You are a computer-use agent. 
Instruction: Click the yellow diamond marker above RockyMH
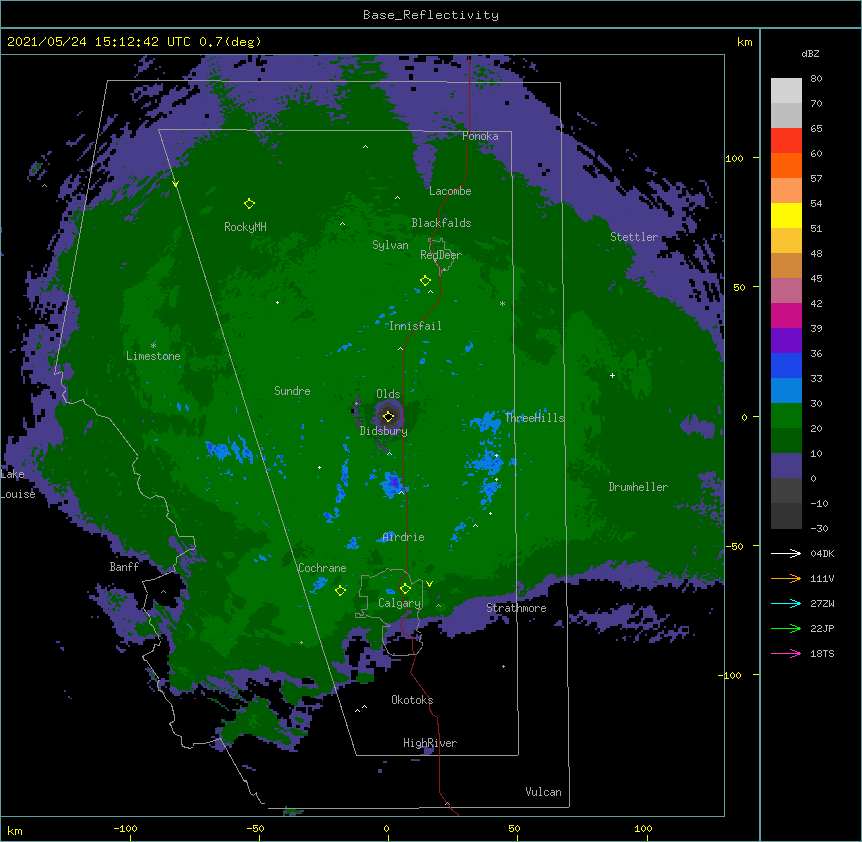point(249,204)
